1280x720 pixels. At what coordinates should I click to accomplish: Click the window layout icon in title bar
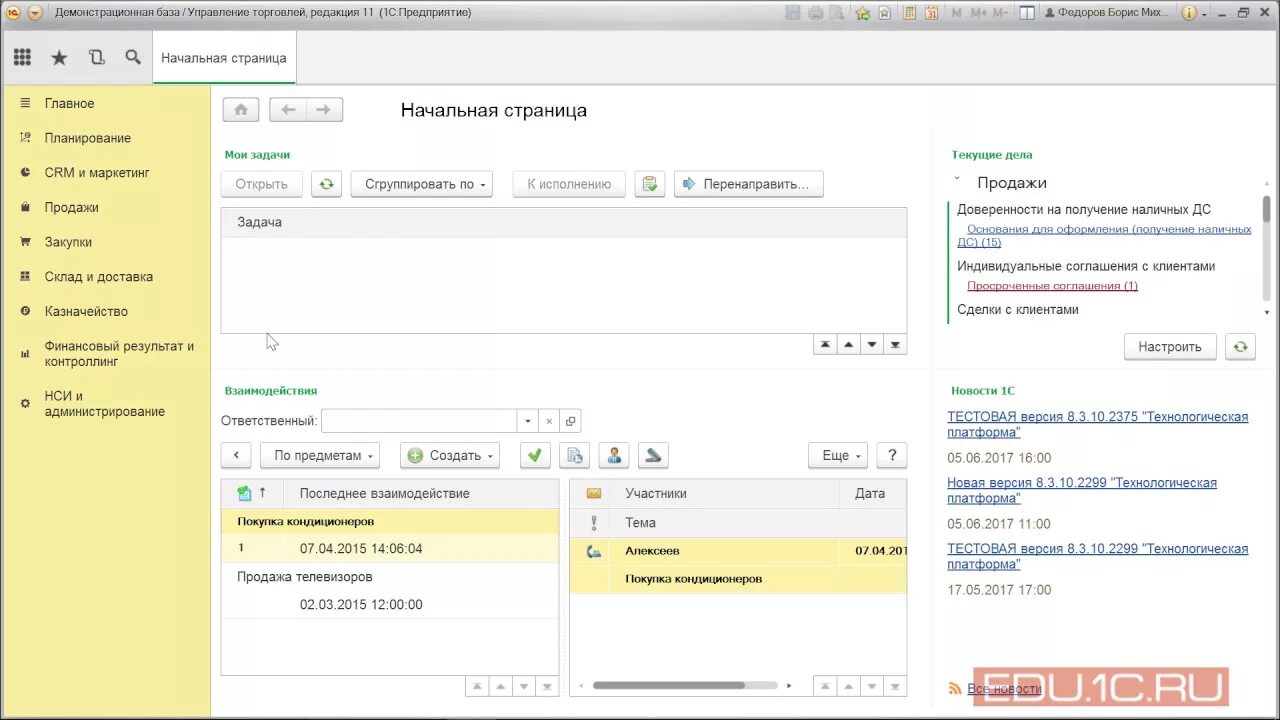point(1027,13)
